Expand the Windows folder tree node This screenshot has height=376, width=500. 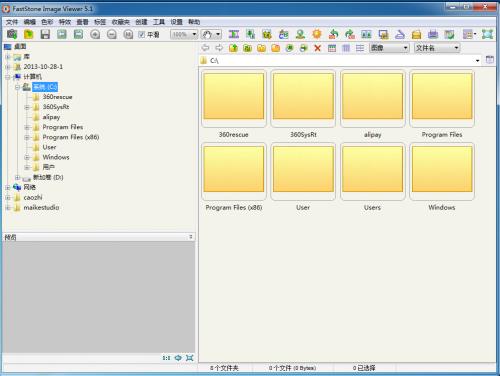(27, 157)
